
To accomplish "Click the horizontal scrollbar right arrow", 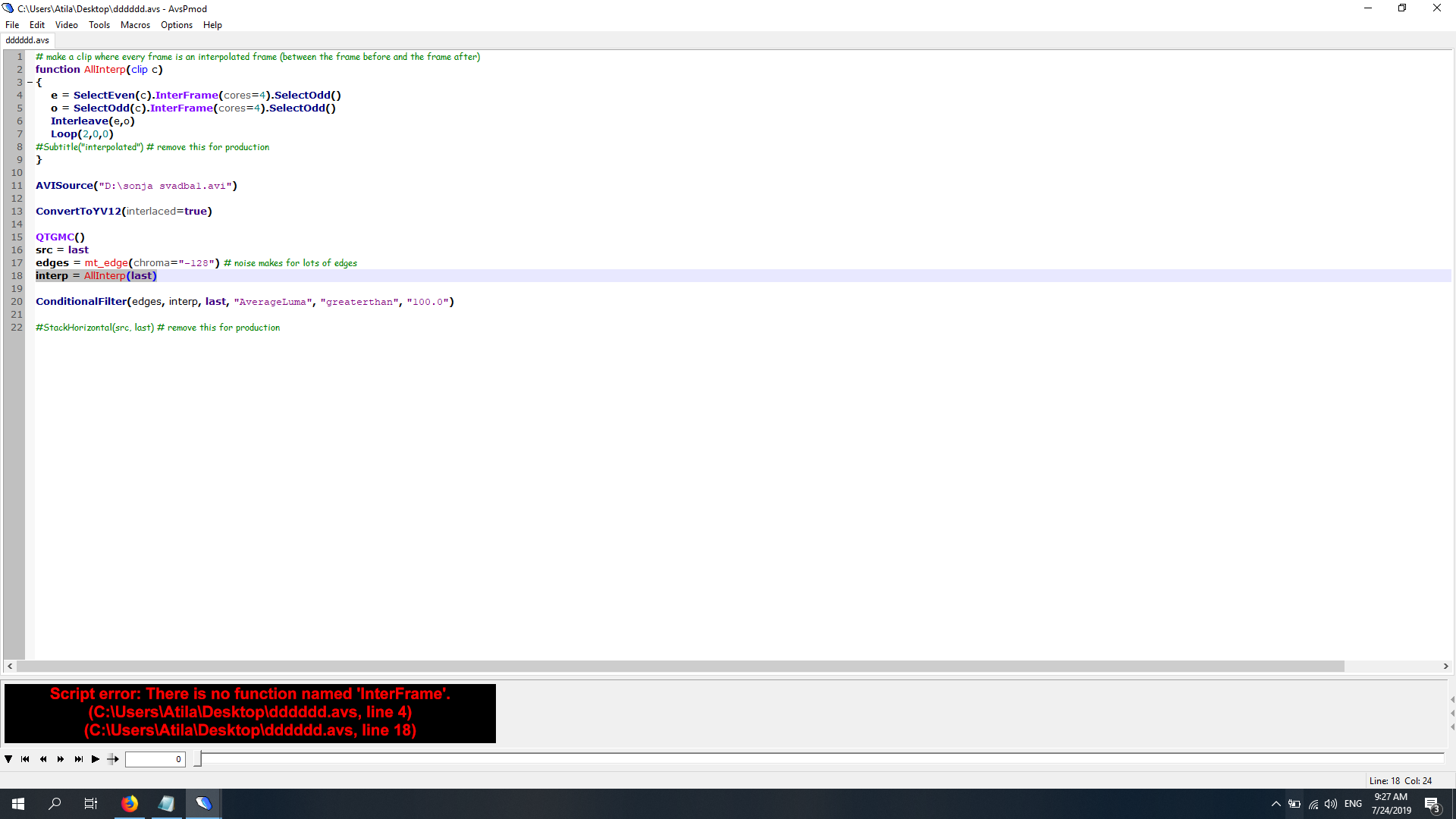I will click(1445, 666).
